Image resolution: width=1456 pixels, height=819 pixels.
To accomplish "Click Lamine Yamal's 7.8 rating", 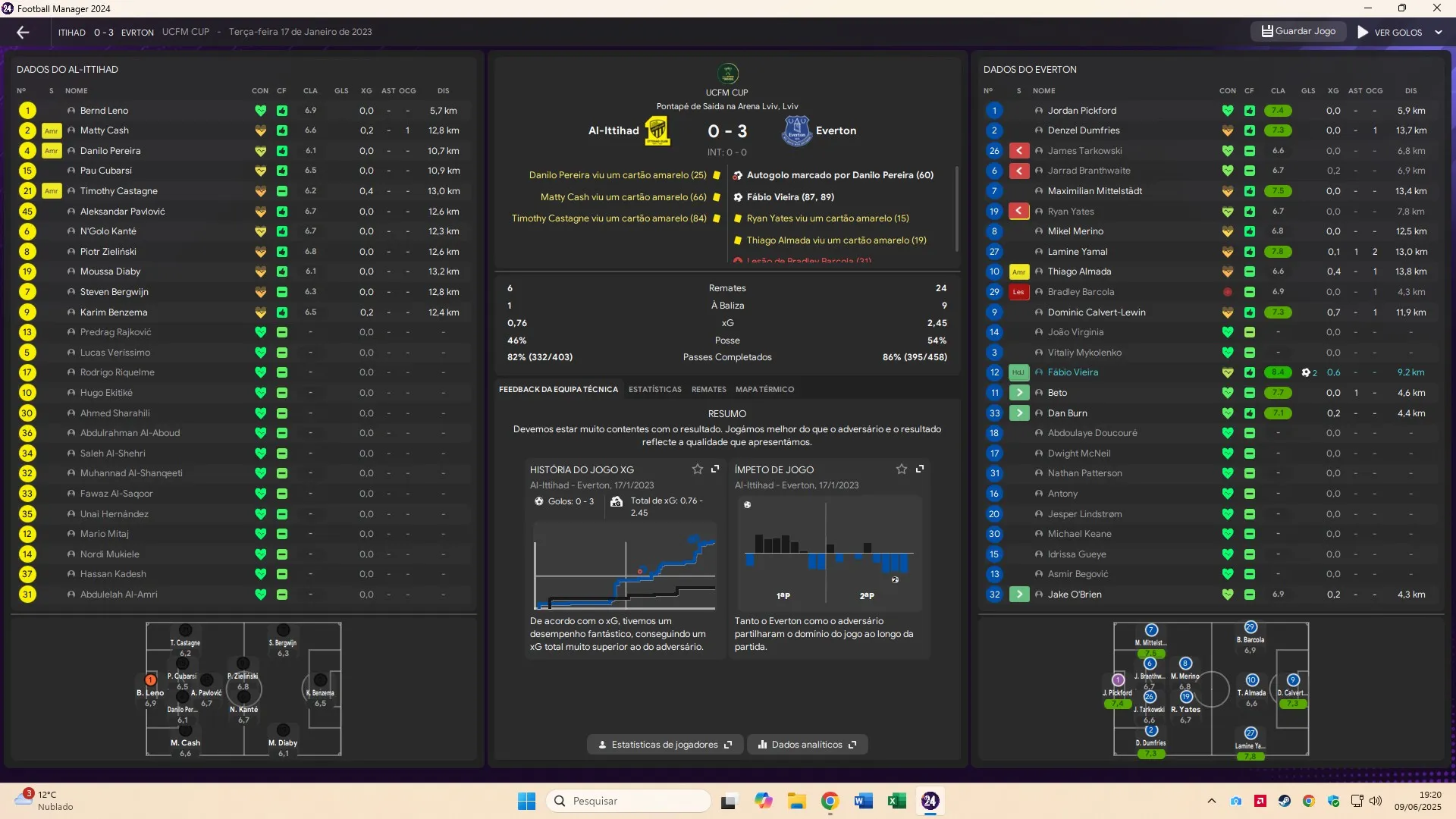I will [1278, 252].
